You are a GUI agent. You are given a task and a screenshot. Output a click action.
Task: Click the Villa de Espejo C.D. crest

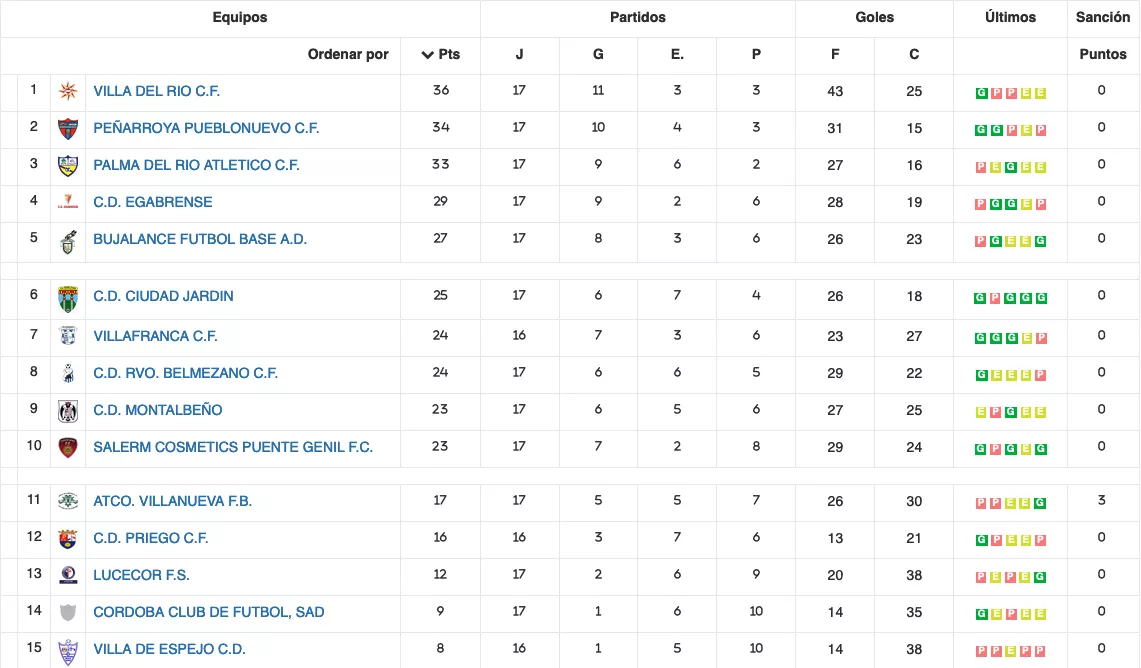[68, 651]
